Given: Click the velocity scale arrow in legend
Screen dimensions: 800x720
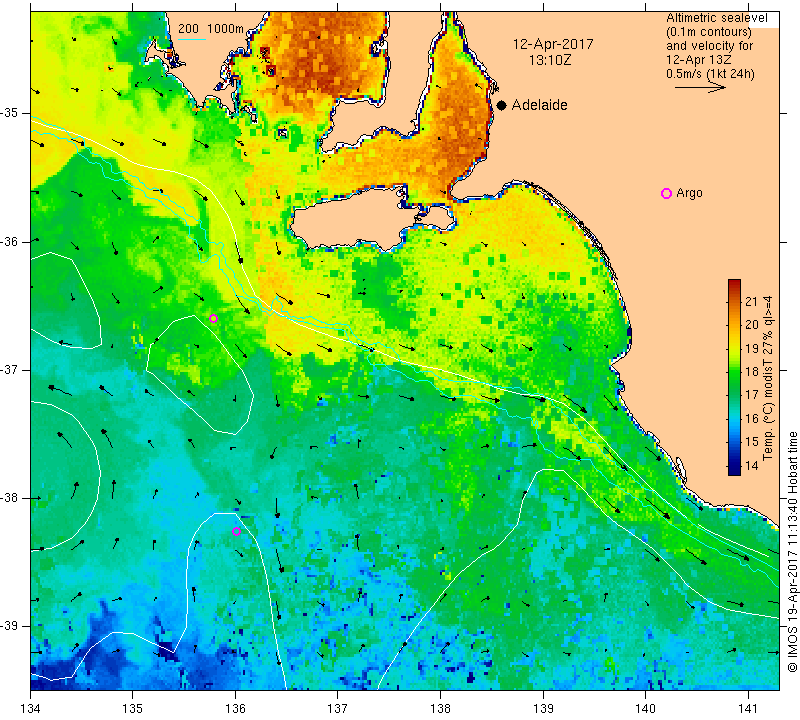Looking at the screenshot, I should (x=700, y=88).
